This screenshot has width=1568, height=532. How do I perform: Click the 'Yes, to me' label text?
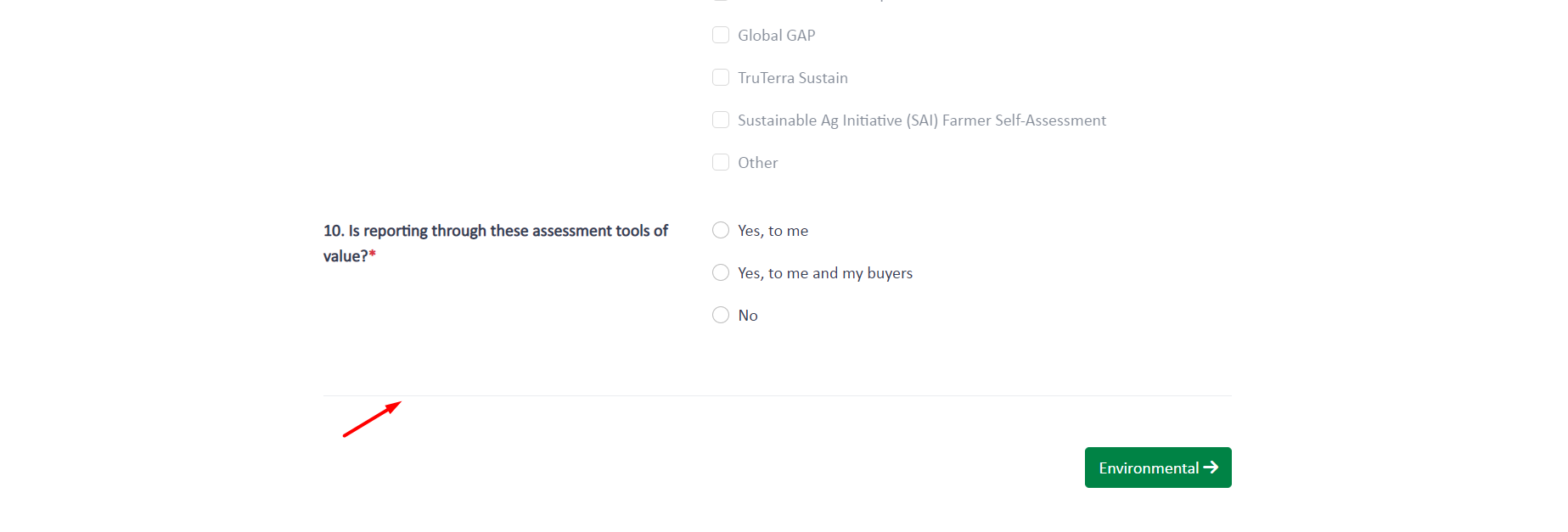tap(773, 231)
